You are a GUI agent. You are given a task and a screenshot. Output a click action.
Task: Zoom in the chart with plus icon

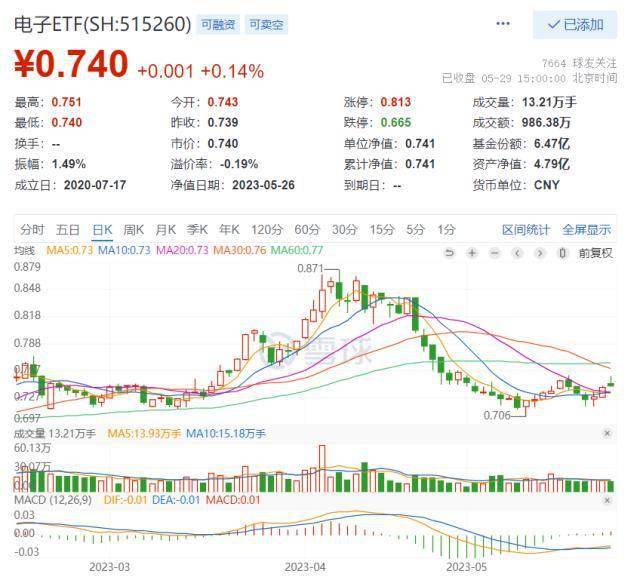click(472, 251)
